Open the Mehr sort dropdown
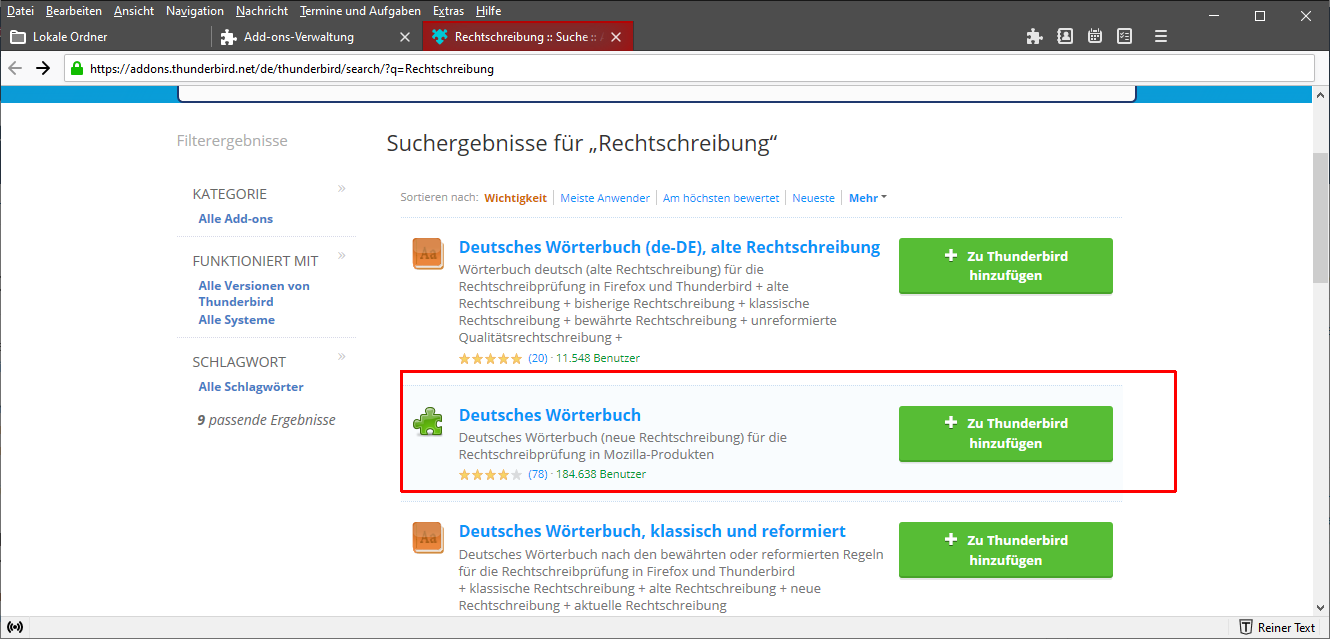The image size is (1330, 639). coord(867,198)
